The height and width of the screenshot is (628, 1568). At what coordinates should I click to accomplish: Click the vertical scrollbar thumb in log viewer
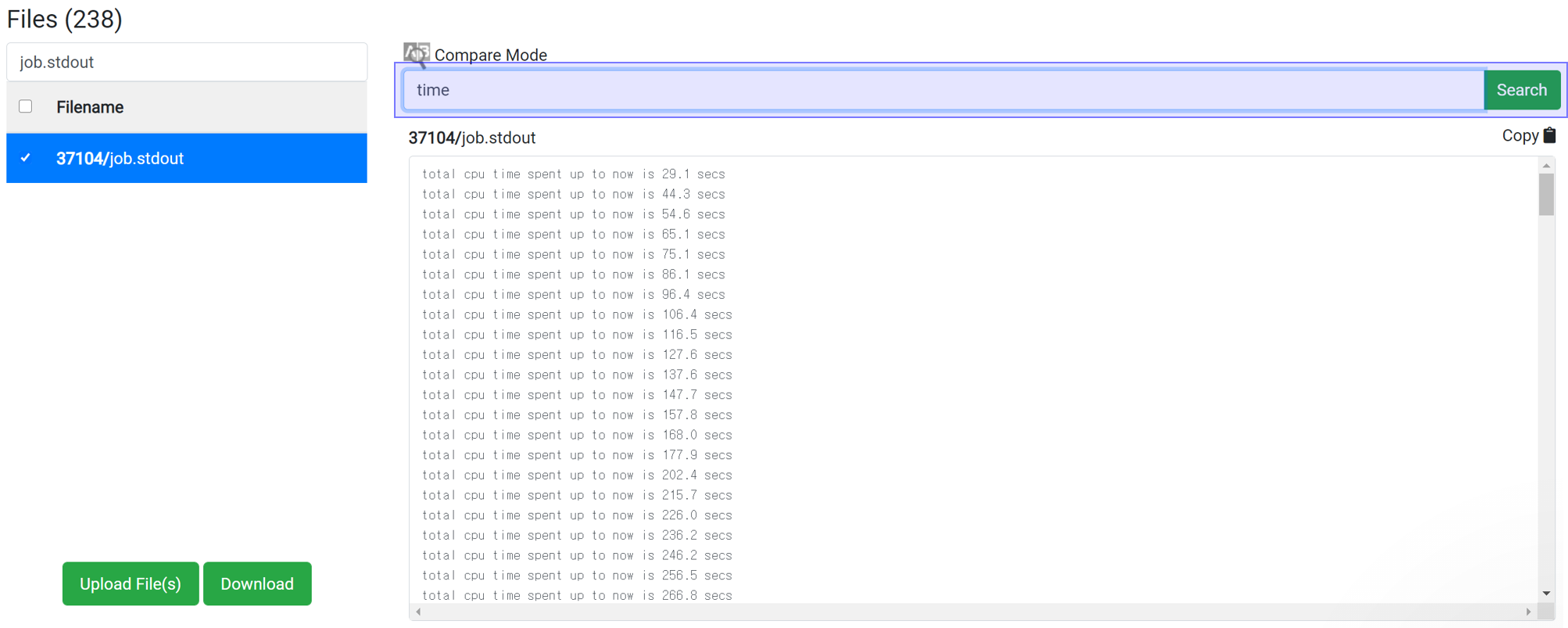coord(1546,194)
